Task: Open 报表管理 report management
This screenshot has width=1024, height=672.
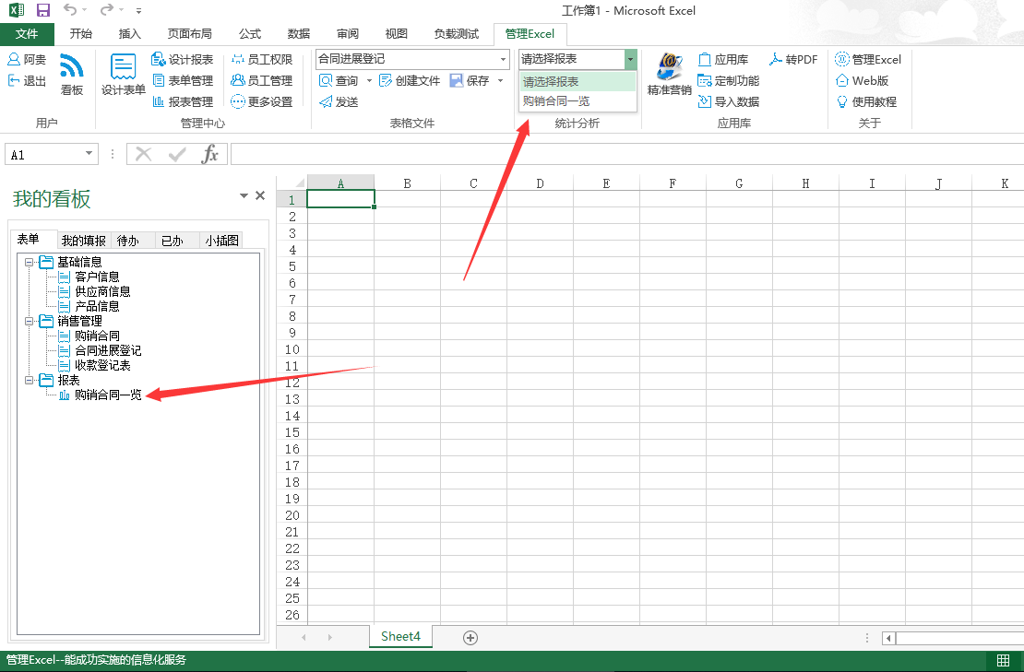Action: [182, 101]
